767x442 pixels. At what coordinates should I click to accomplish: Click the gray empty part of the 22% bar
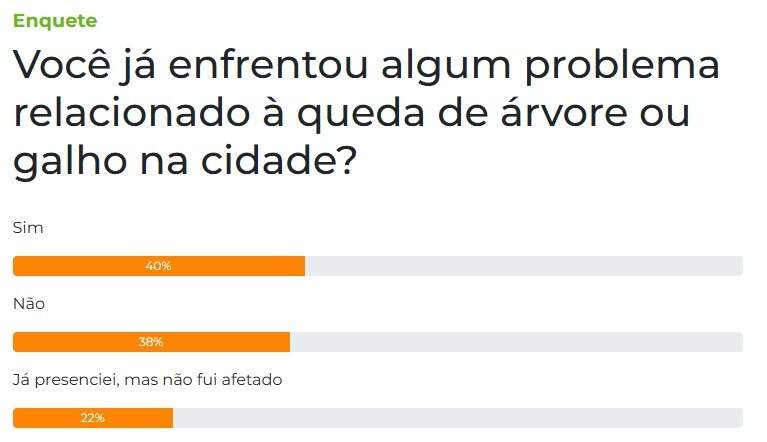458,418
